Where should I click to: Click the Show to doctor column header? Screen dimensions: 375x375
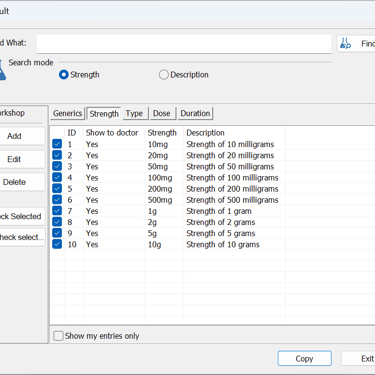pyautogui.click(x=114, y=133)
